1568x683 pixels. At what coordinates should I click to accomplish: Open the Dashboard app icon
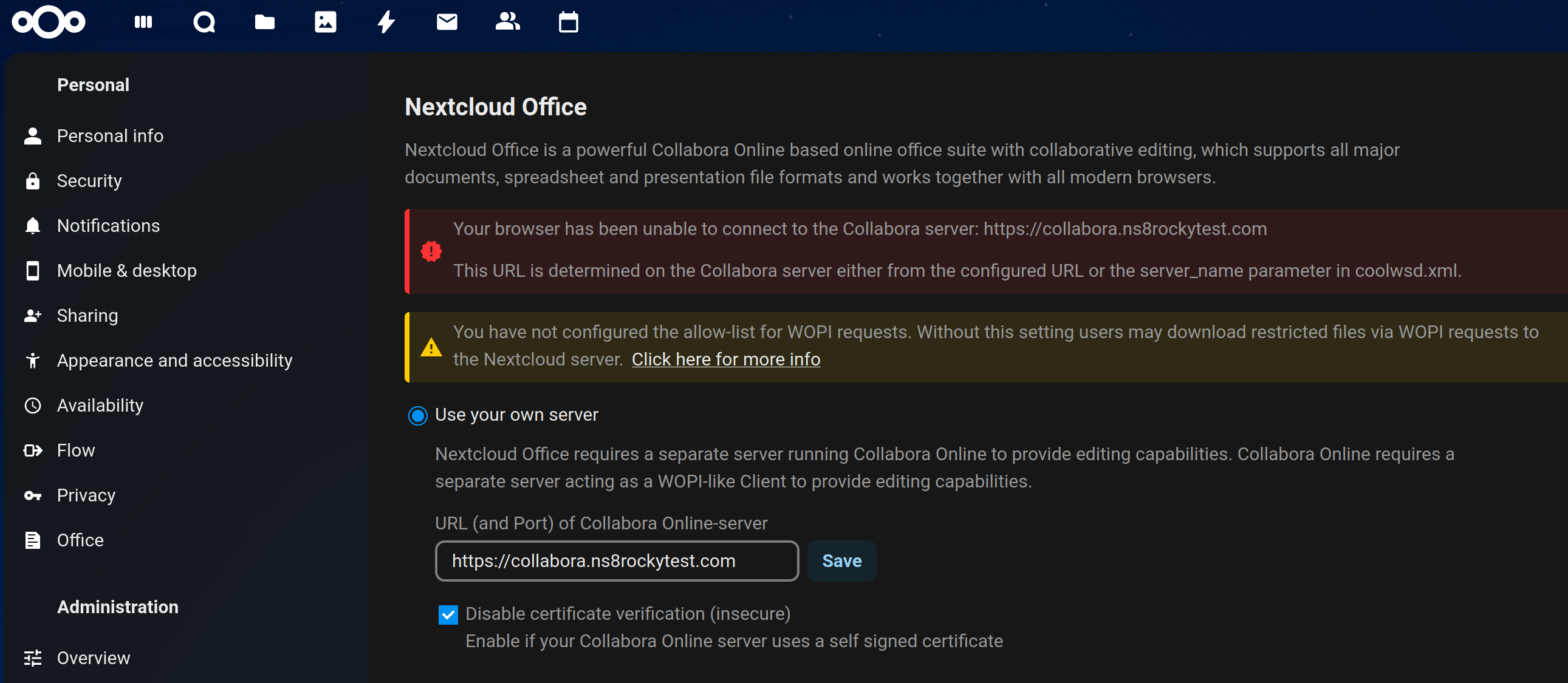tap(143, 22)
